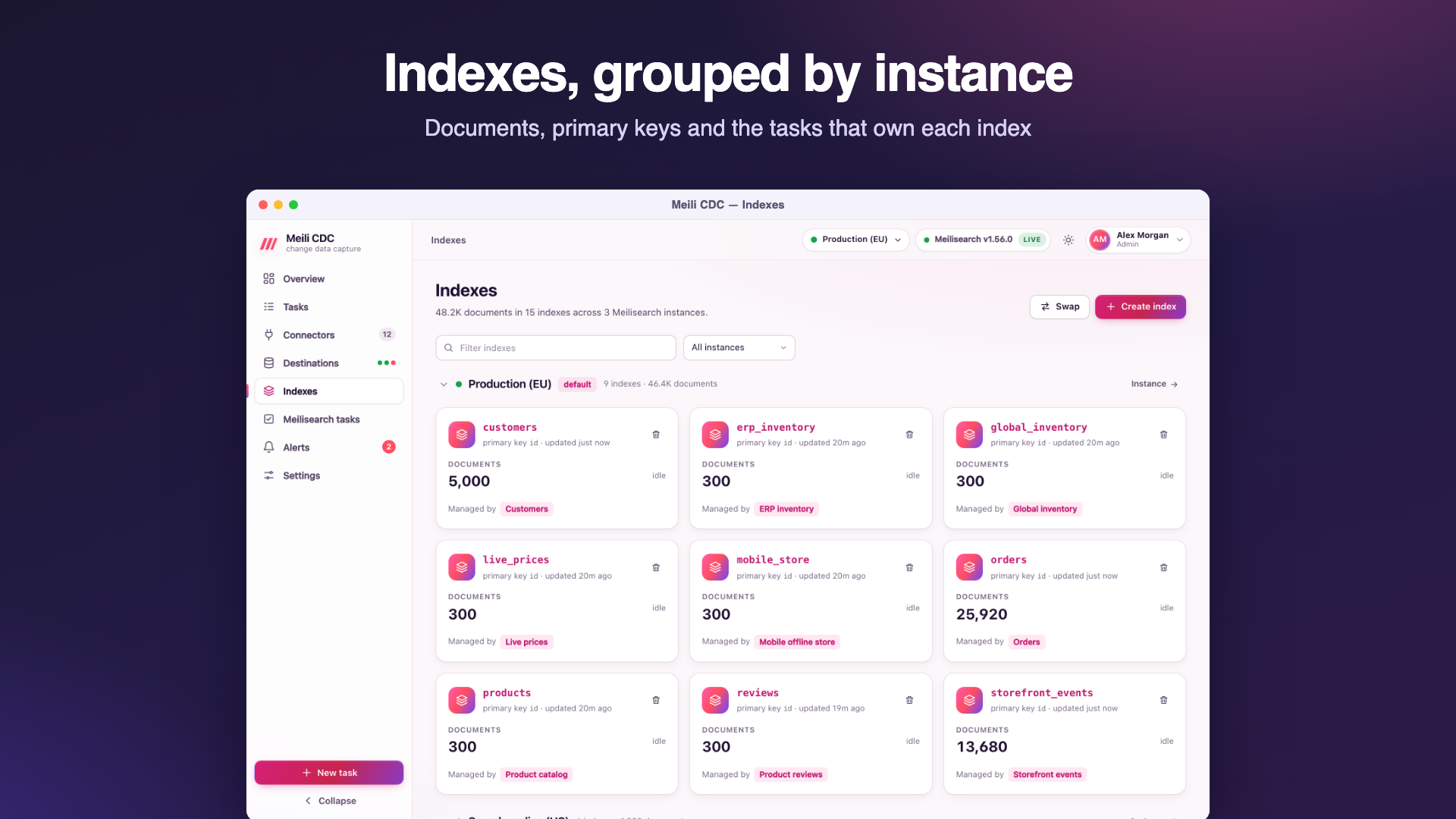Image resolution: width=1456 pixels, height=819 pixels.
Task: Click the global_inventory index layers icon
Action: tap(969, 435)
